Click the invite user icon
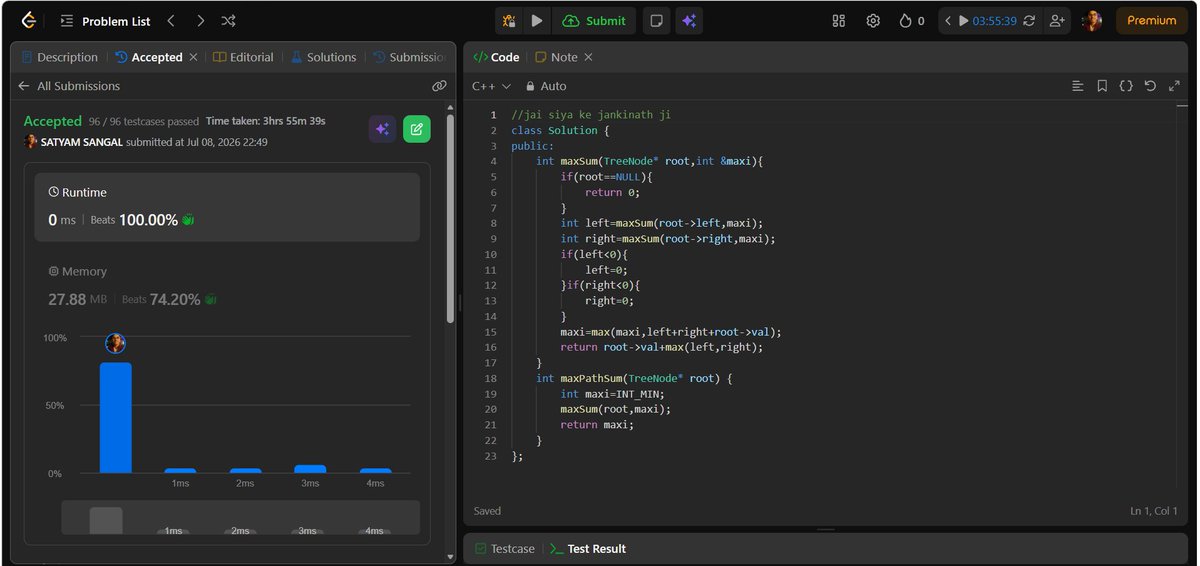Viewport: 1200px width, 566px height. click(1057, 21)
